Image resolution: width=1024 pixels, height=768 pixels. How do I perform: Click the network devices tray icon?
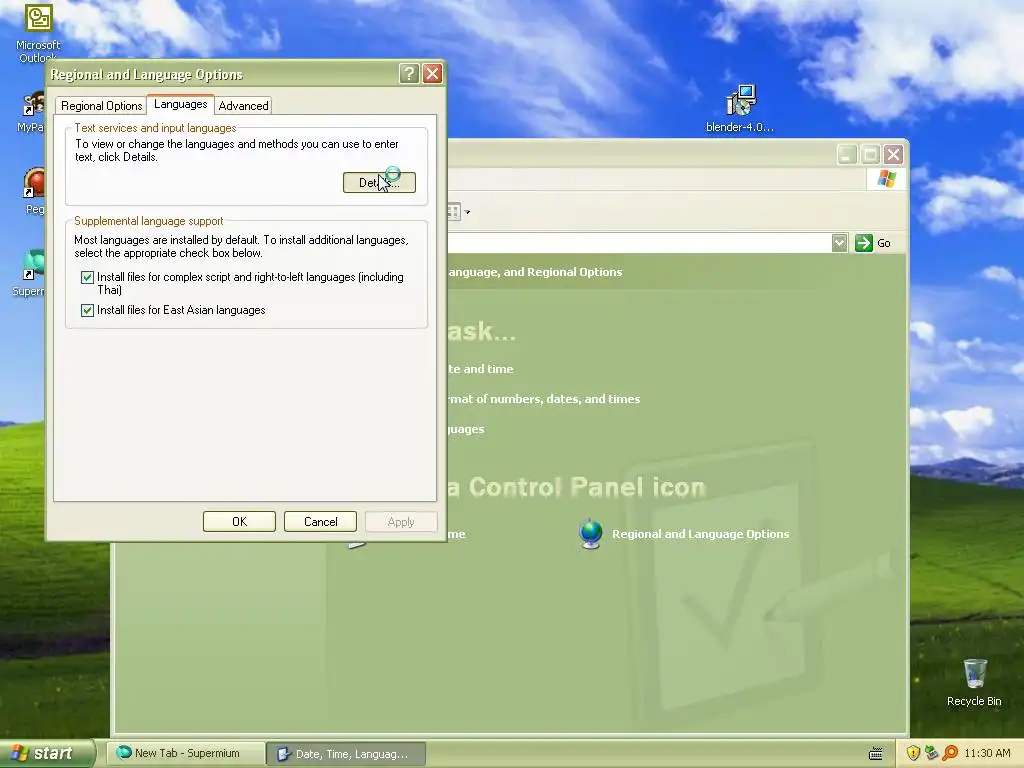pos(931,753)
